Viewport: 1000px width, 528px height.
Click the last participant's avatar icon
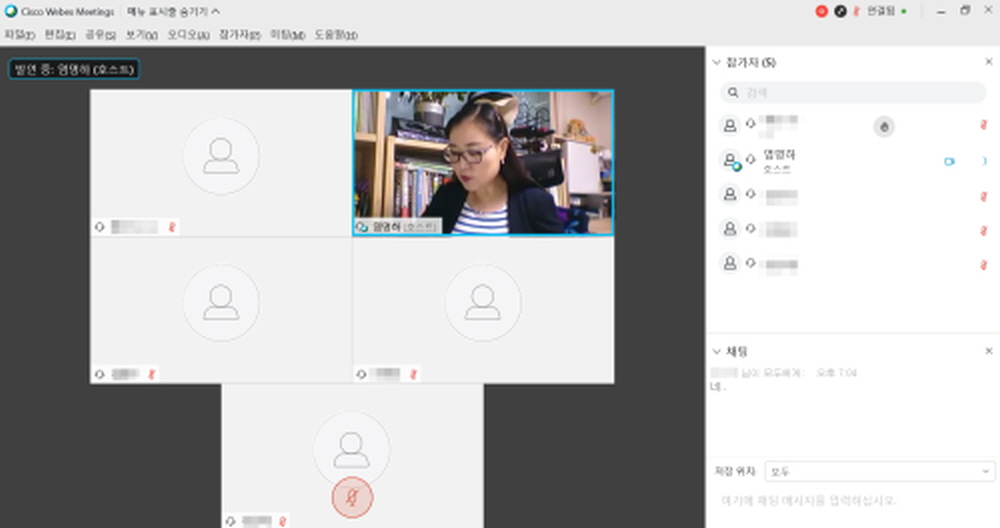730,263
